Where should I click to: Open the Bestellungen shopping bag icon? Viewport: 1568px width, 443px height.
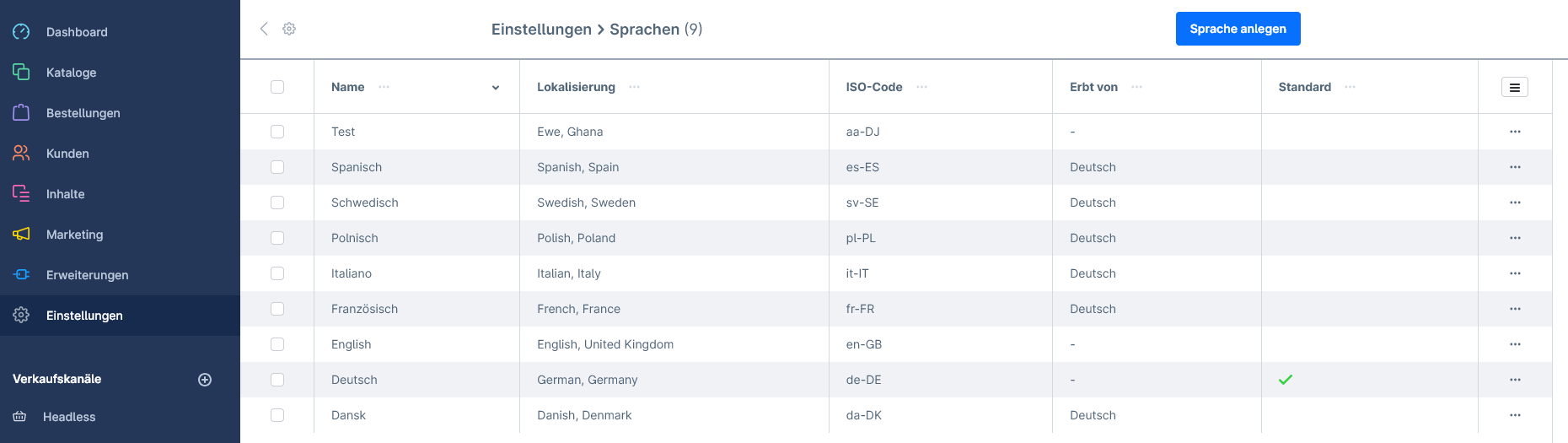[x=21, y=113]
